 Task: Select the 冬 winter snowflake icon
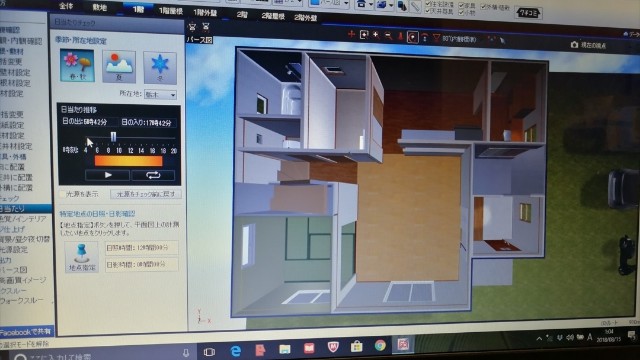tap(160, 68)
